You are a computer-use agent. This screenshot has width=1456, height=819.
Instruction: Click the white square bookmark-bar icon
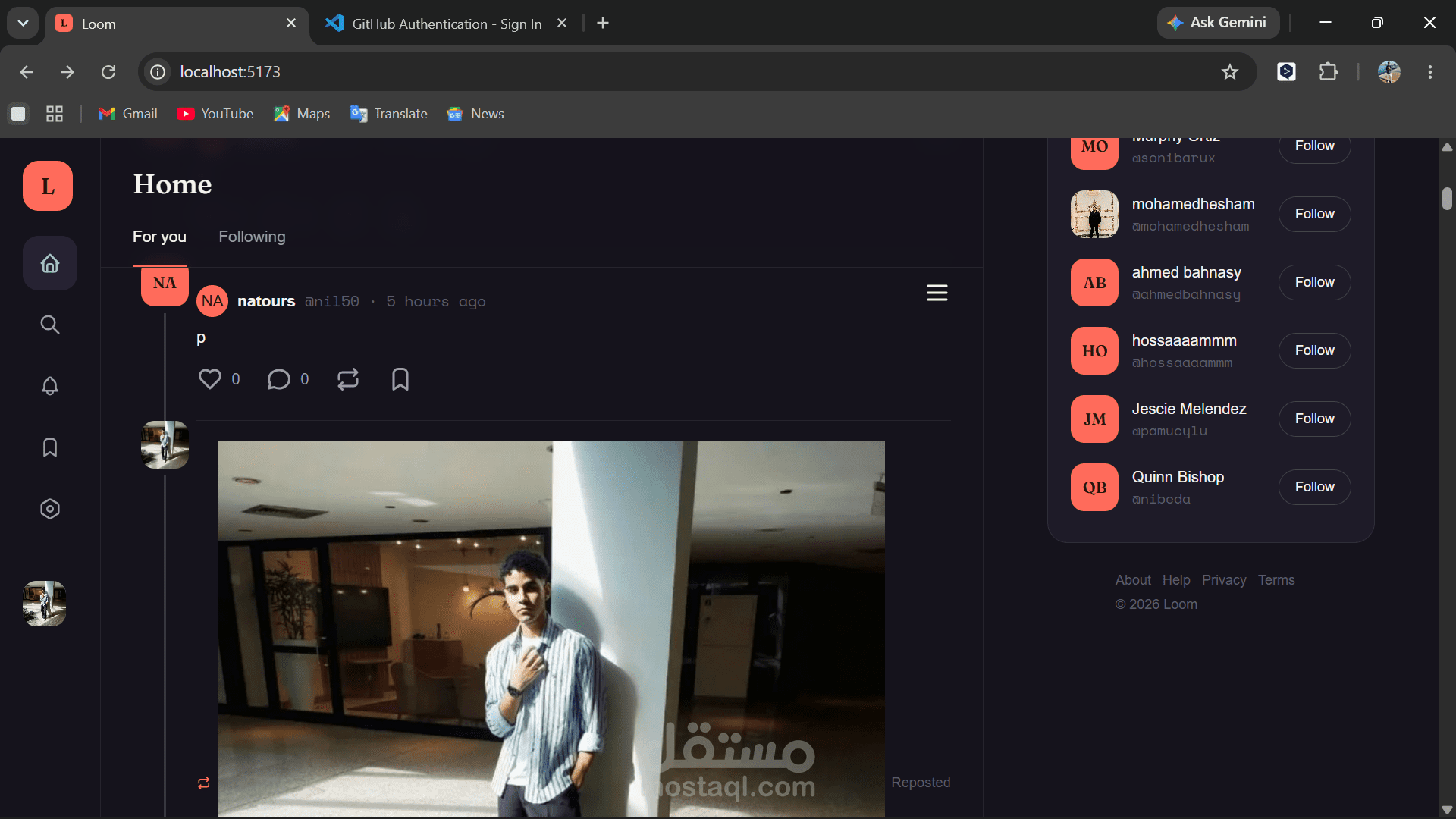click(18, 114)
